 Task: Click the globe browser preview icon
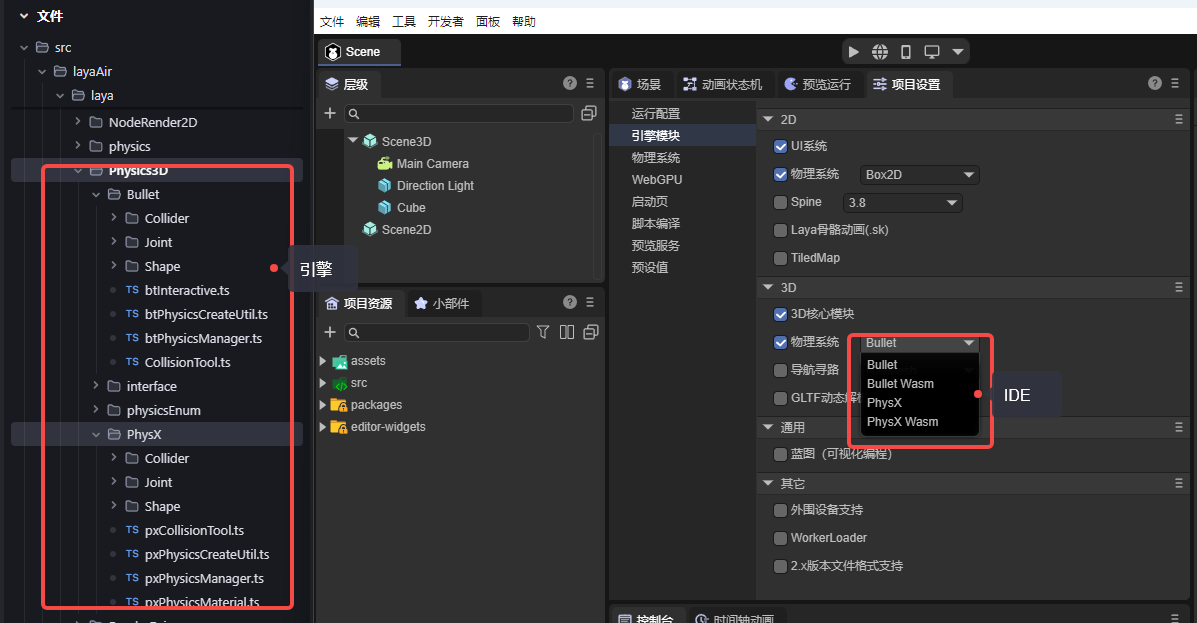(x=880, y=52)
